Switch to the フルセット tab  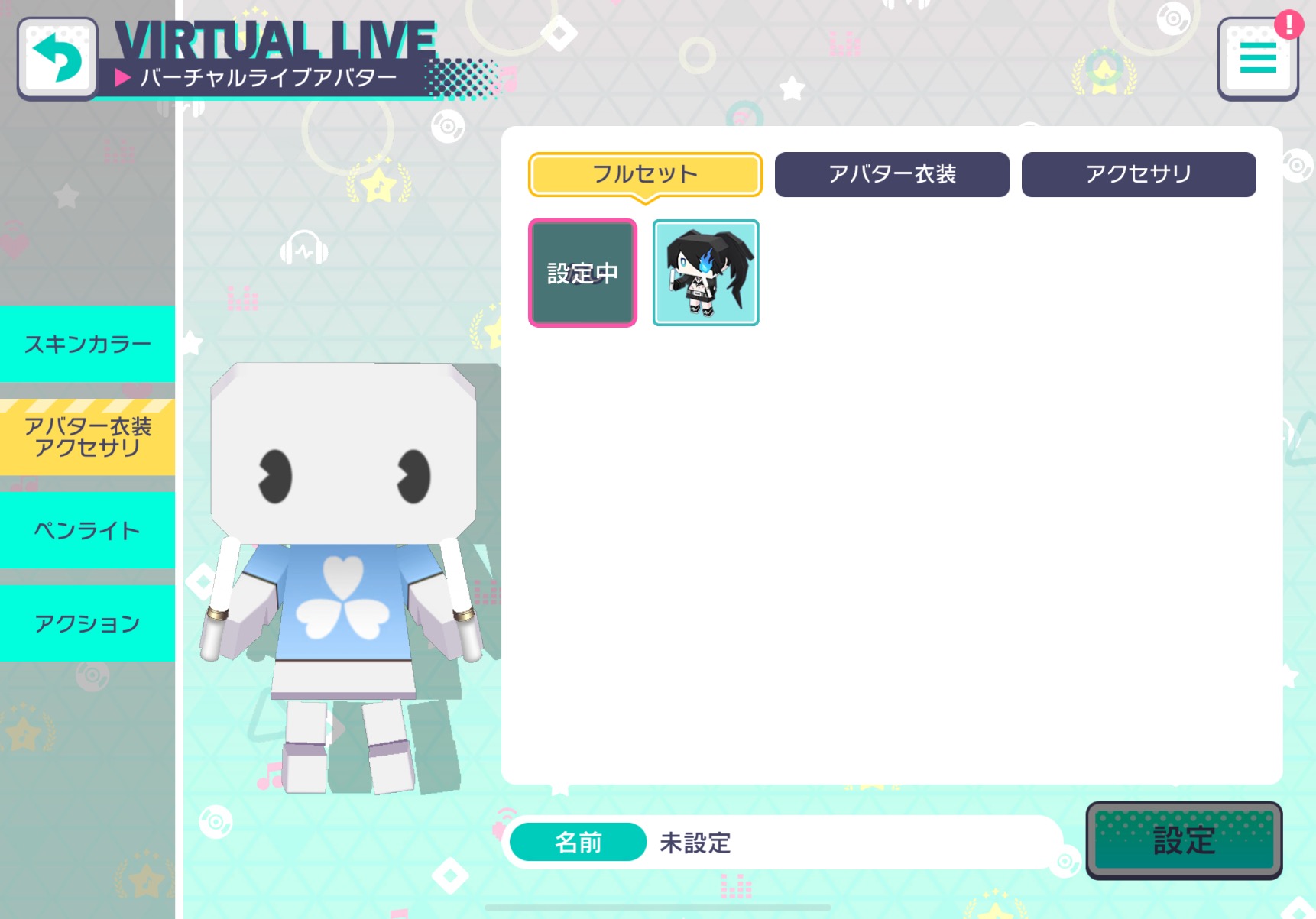click(x=645, y=174)
